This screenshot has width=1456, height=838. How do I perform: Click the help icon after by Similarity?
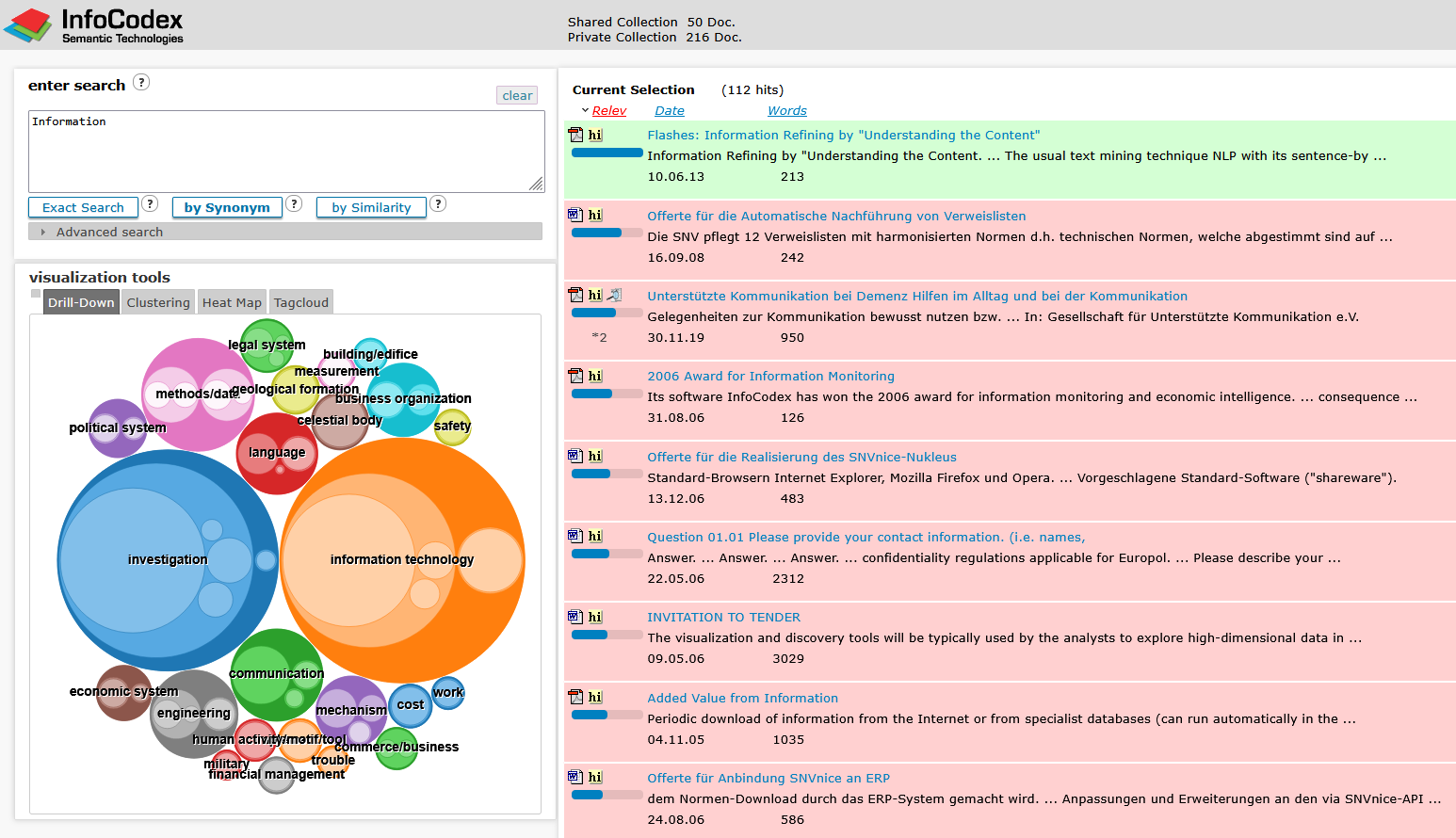click(x=438, y=204)
